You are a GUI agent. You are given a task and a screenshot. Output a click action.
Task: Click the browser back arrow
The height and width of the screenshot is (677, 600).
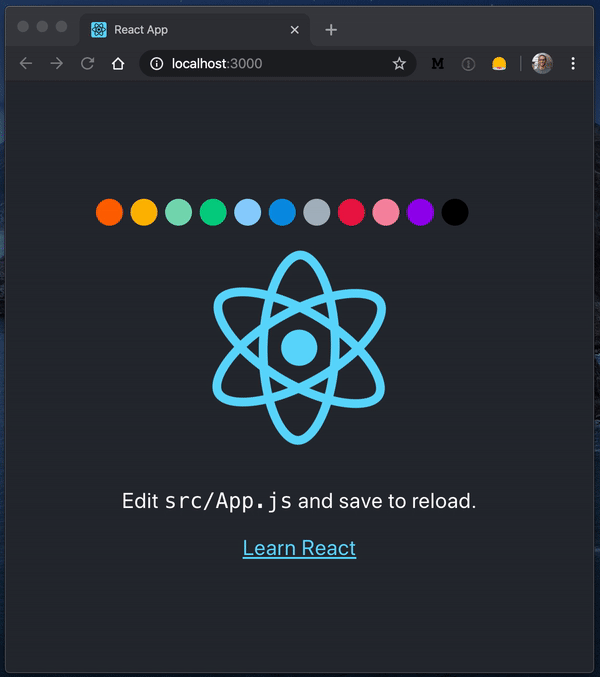[x=26, y=63]
